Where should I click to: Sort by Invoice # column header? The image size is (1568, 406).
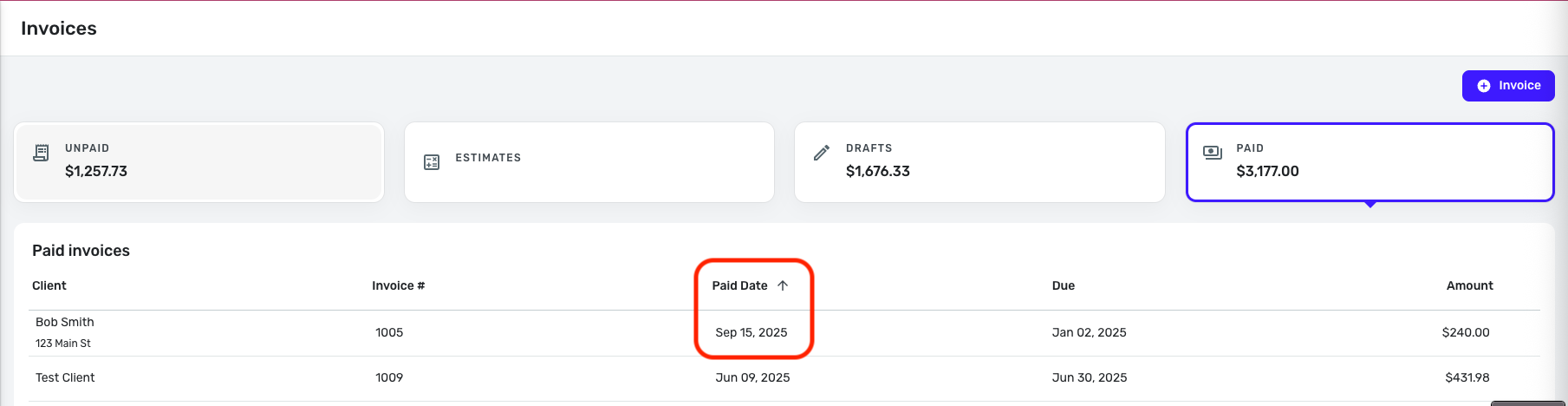(398, 285)
